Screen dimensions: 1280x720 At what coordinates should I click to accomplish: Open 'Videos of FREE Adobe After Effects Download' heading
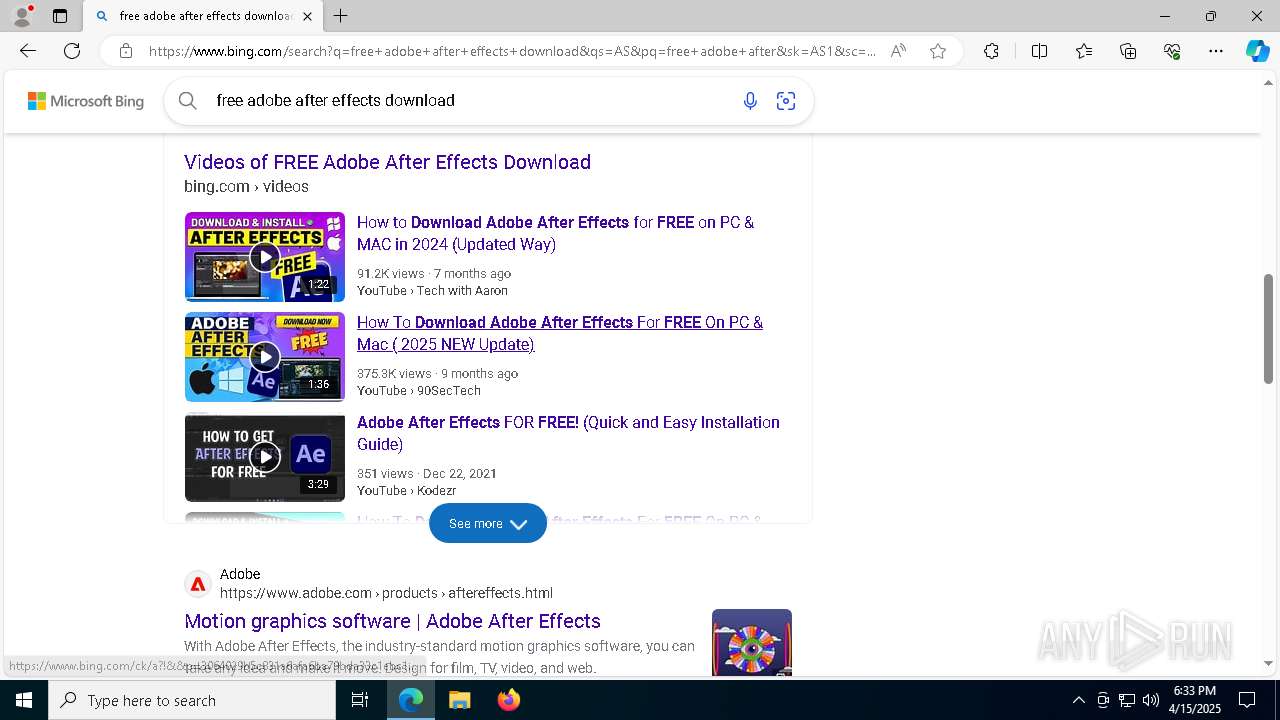tap(387, 162)
